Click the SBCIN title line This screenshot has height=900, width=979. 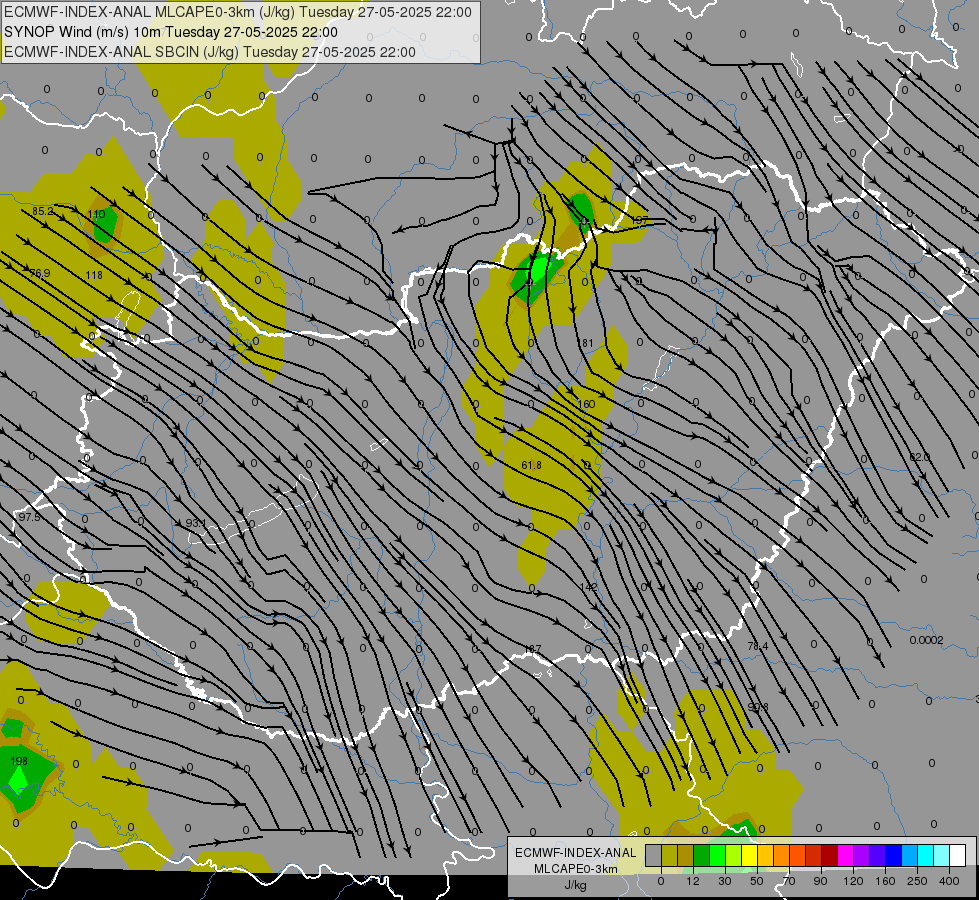(210, 52)
